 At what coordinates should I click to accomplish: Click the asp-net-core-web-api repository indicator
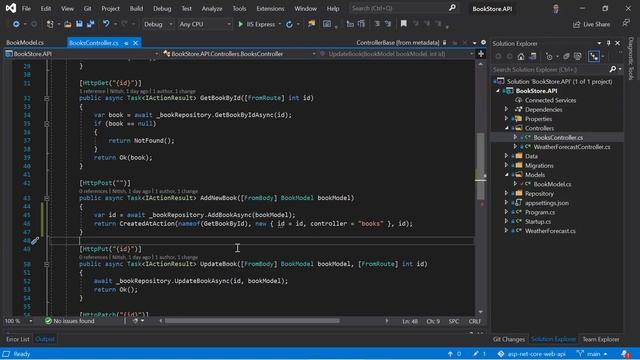532,354
